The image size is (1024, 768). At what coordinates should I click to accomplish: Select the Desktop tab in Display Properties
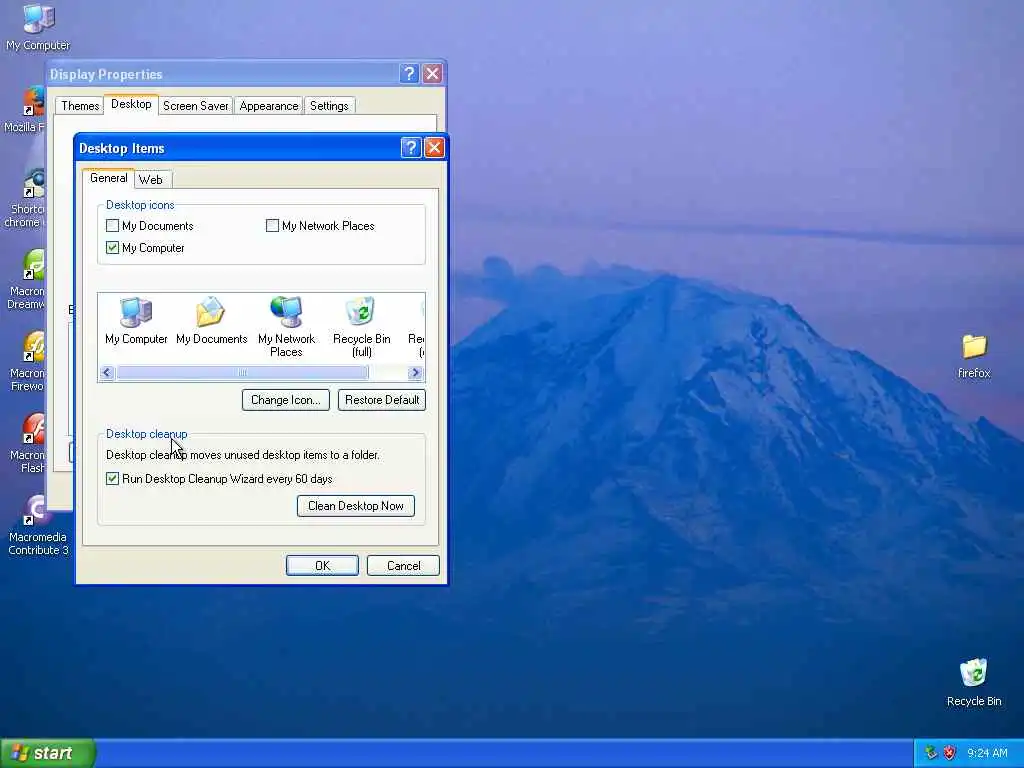point(131,104)
